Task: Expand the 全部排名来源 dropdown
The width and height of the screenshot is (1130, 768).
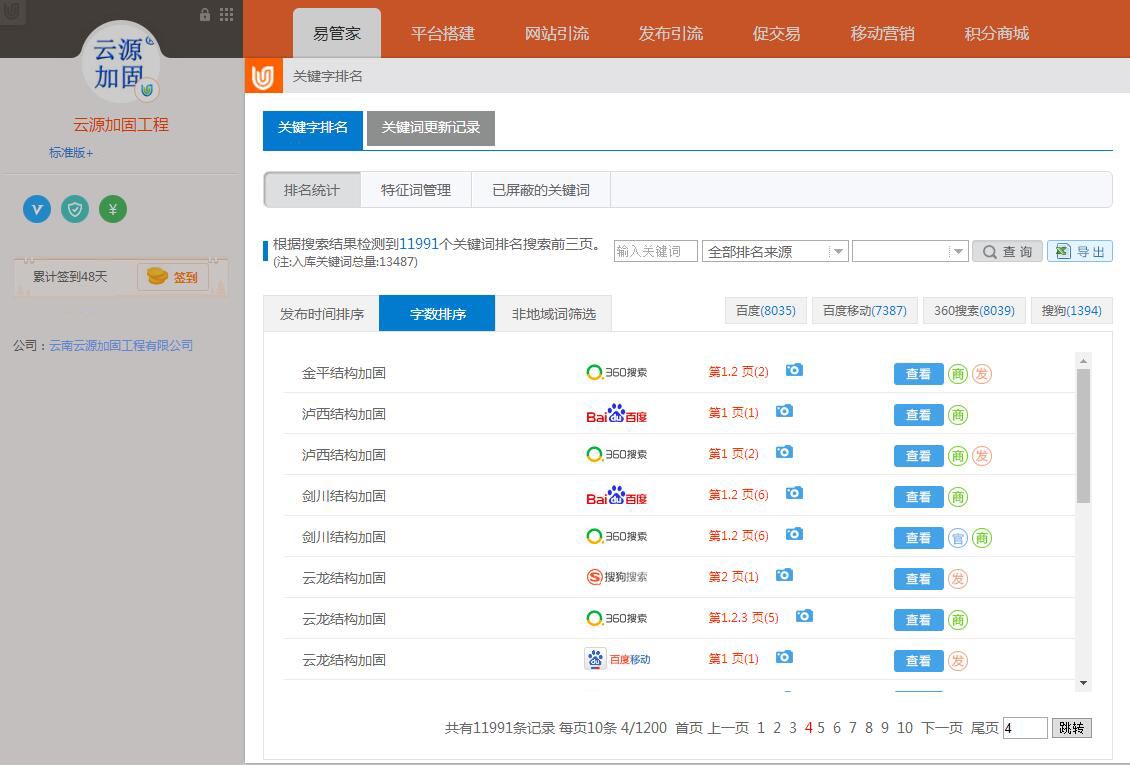Action: coord(775,251)
